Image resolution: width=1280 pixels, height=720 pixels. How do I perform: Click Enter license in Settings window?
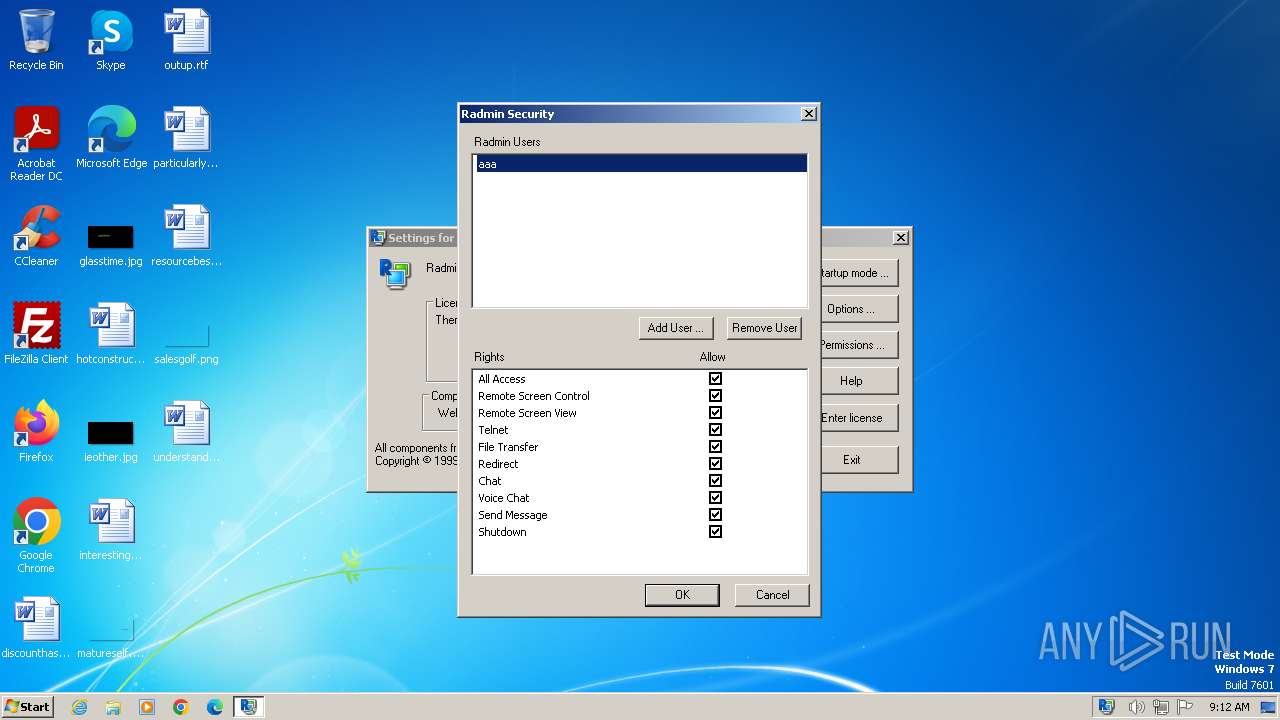click(859, 418)
